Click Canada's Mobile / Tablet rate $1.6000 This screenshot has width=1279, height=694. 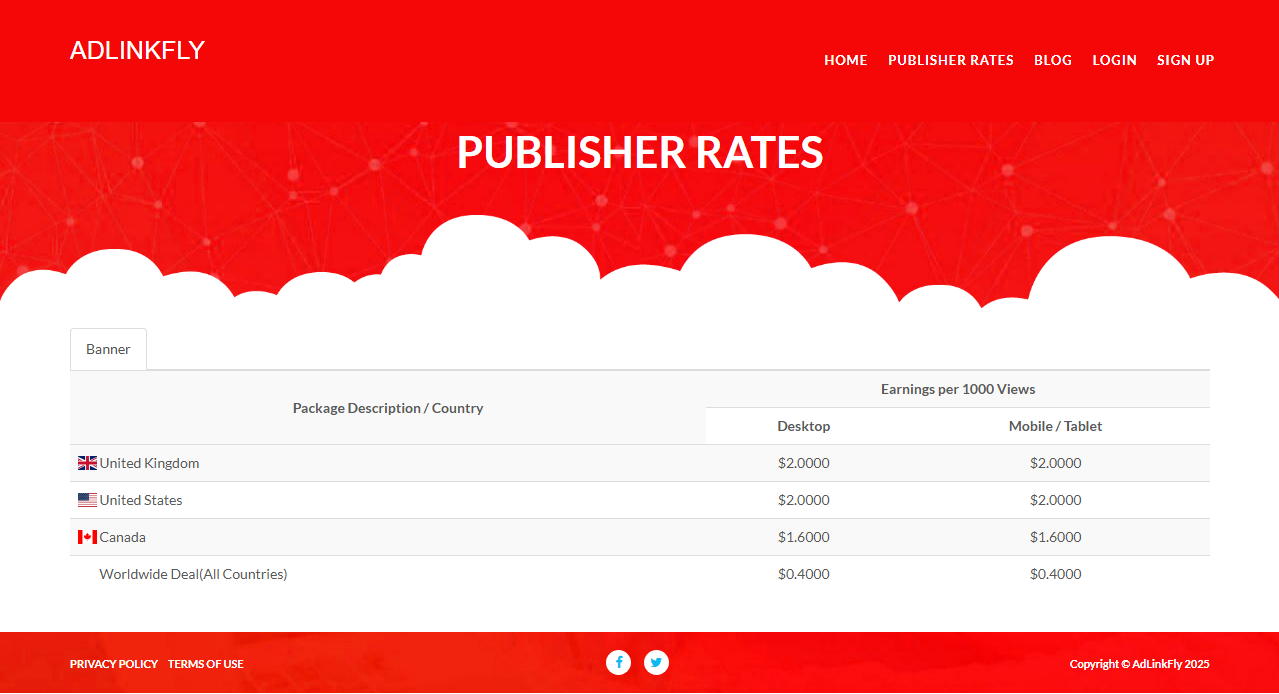(x=1056, y=537)
